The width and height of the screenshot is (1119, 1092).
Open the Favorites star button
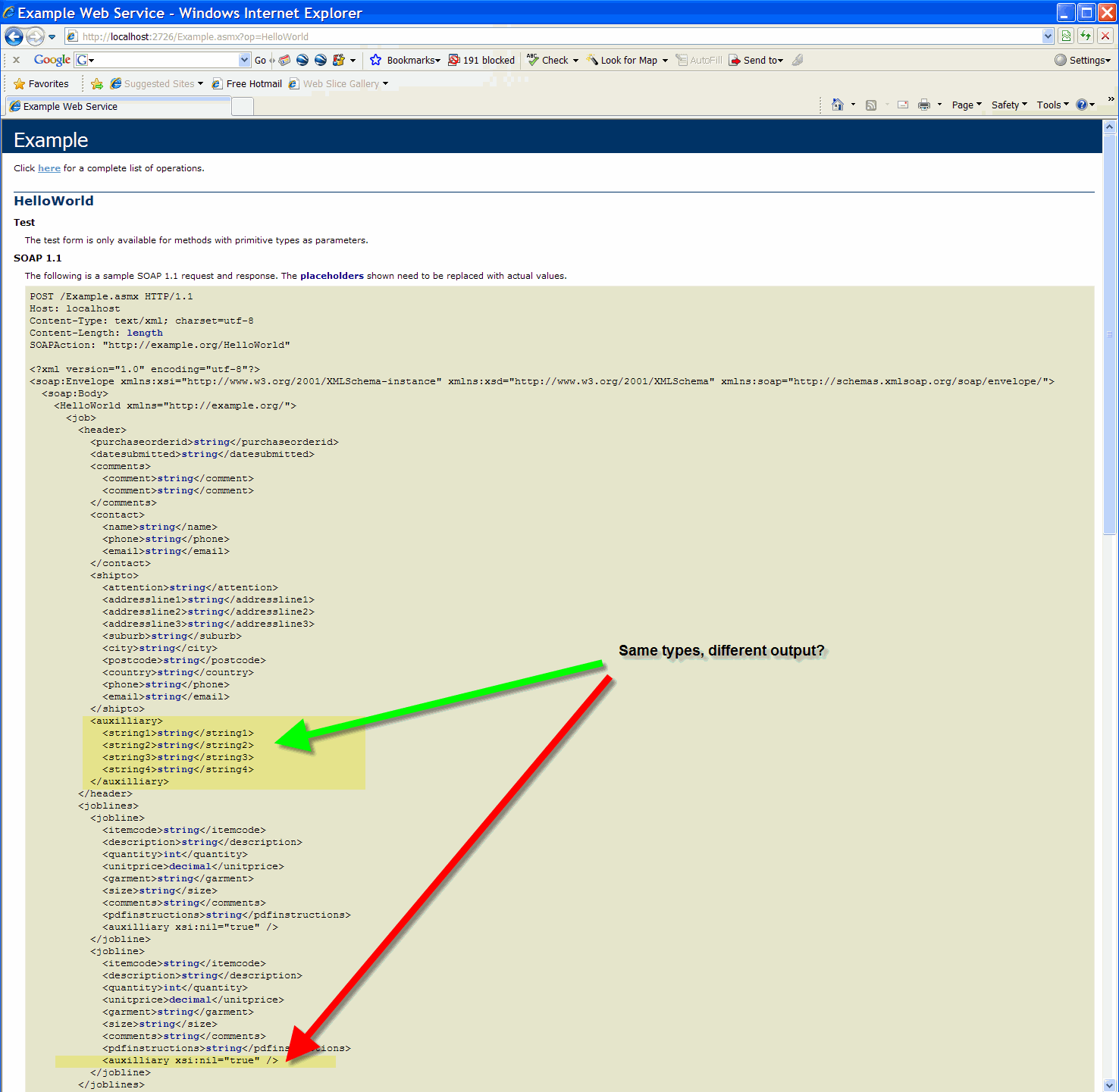[41, 84]
